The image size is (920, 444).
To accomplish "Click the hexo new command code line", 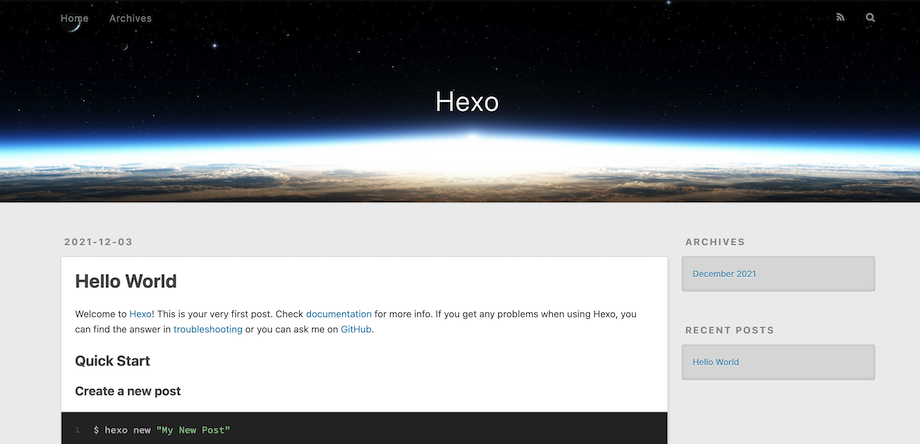I will tap(162, 430).
